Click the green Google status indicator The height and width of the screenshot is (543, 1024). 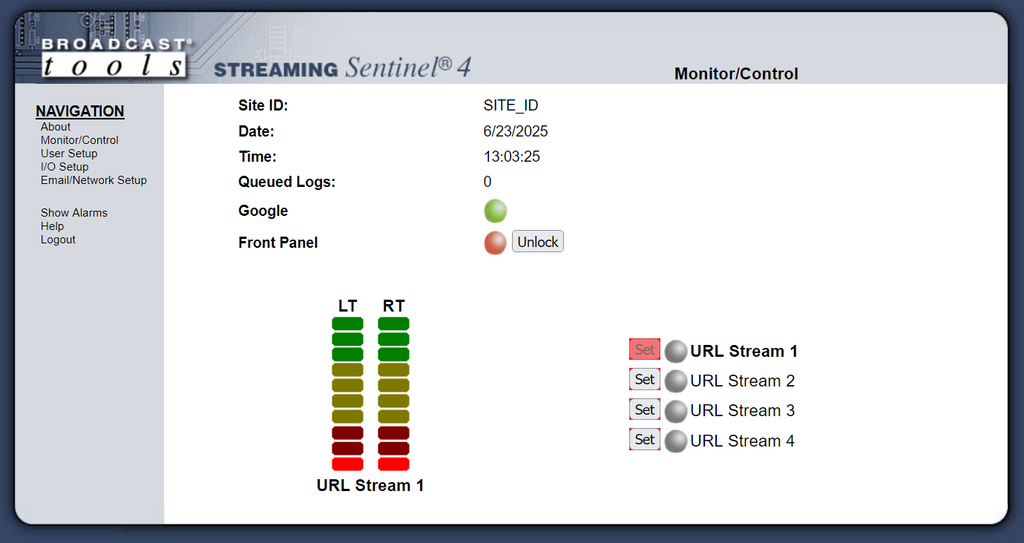click(x=495, y=211)
